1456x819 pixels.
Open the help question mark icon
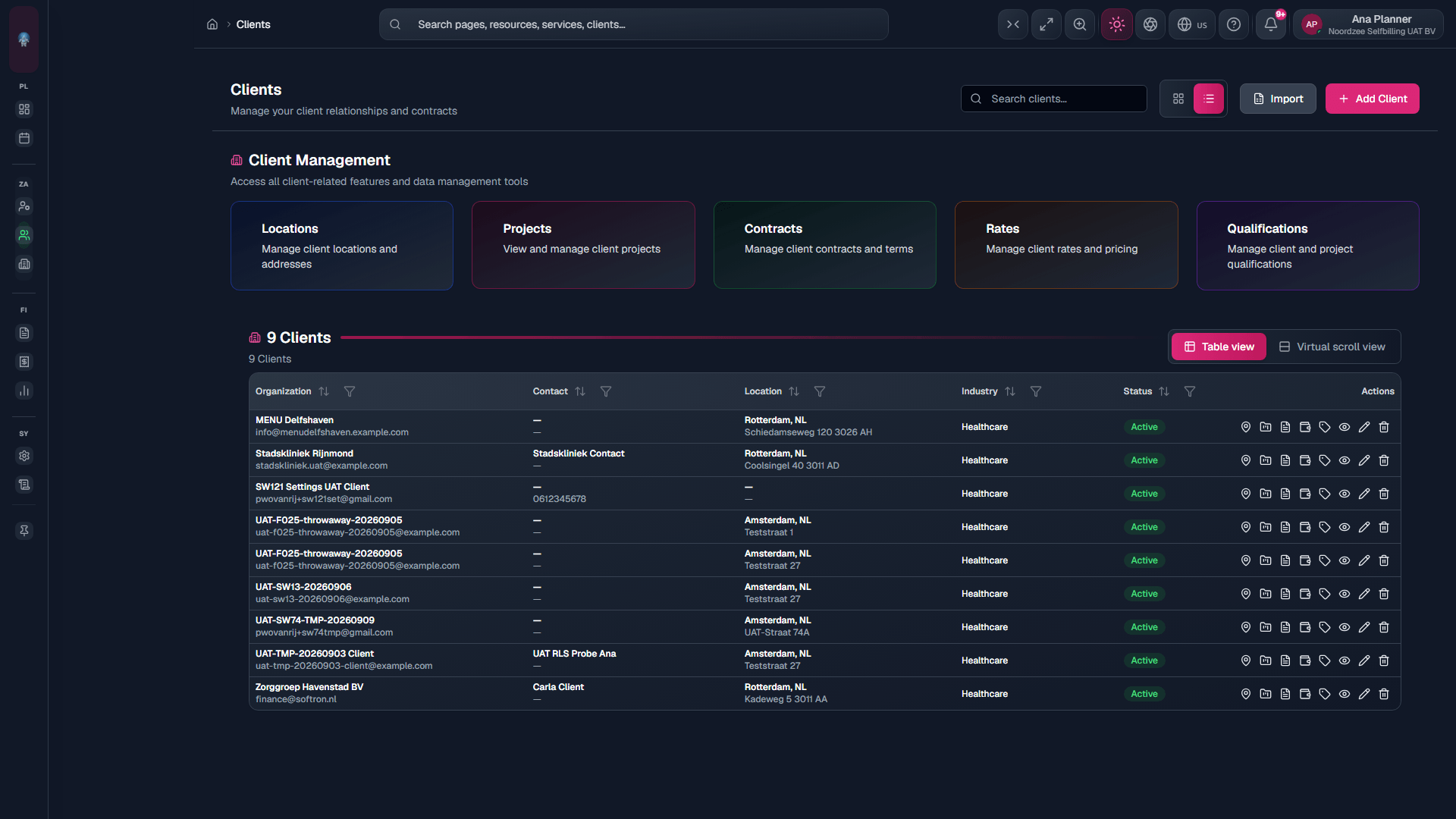point(1234,24)
